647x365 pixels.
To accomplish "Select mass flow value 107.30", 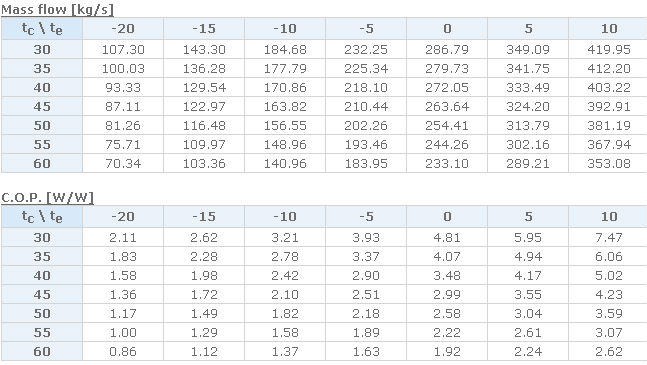I will coord(123,49).
